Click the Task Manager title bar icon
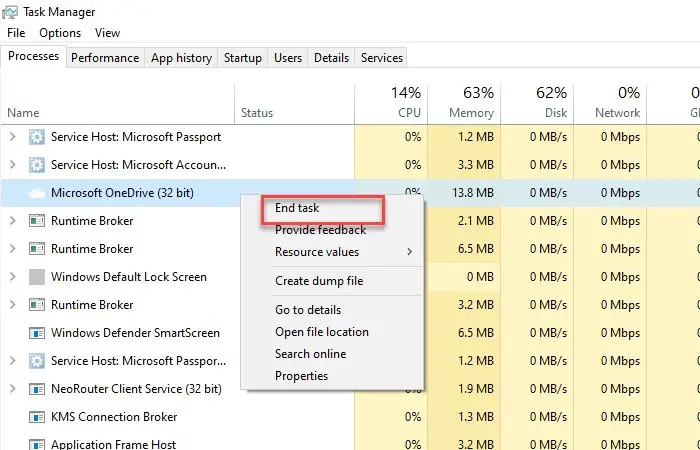Screen dimensions: 700x450 10,11
